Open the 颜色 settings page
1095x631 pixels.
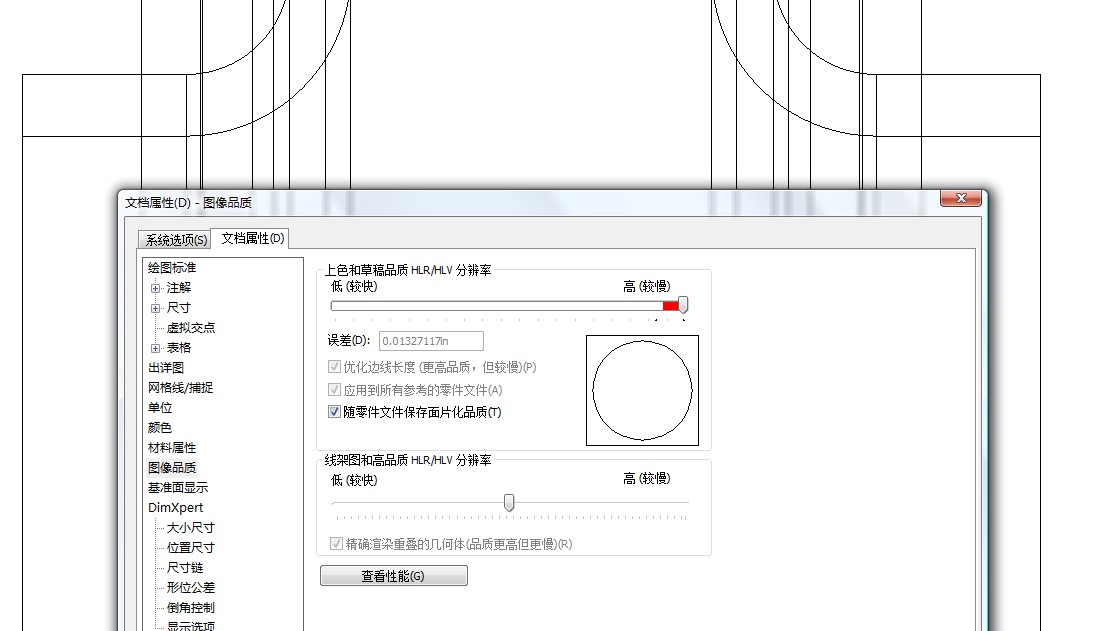[x=160, y=428]
